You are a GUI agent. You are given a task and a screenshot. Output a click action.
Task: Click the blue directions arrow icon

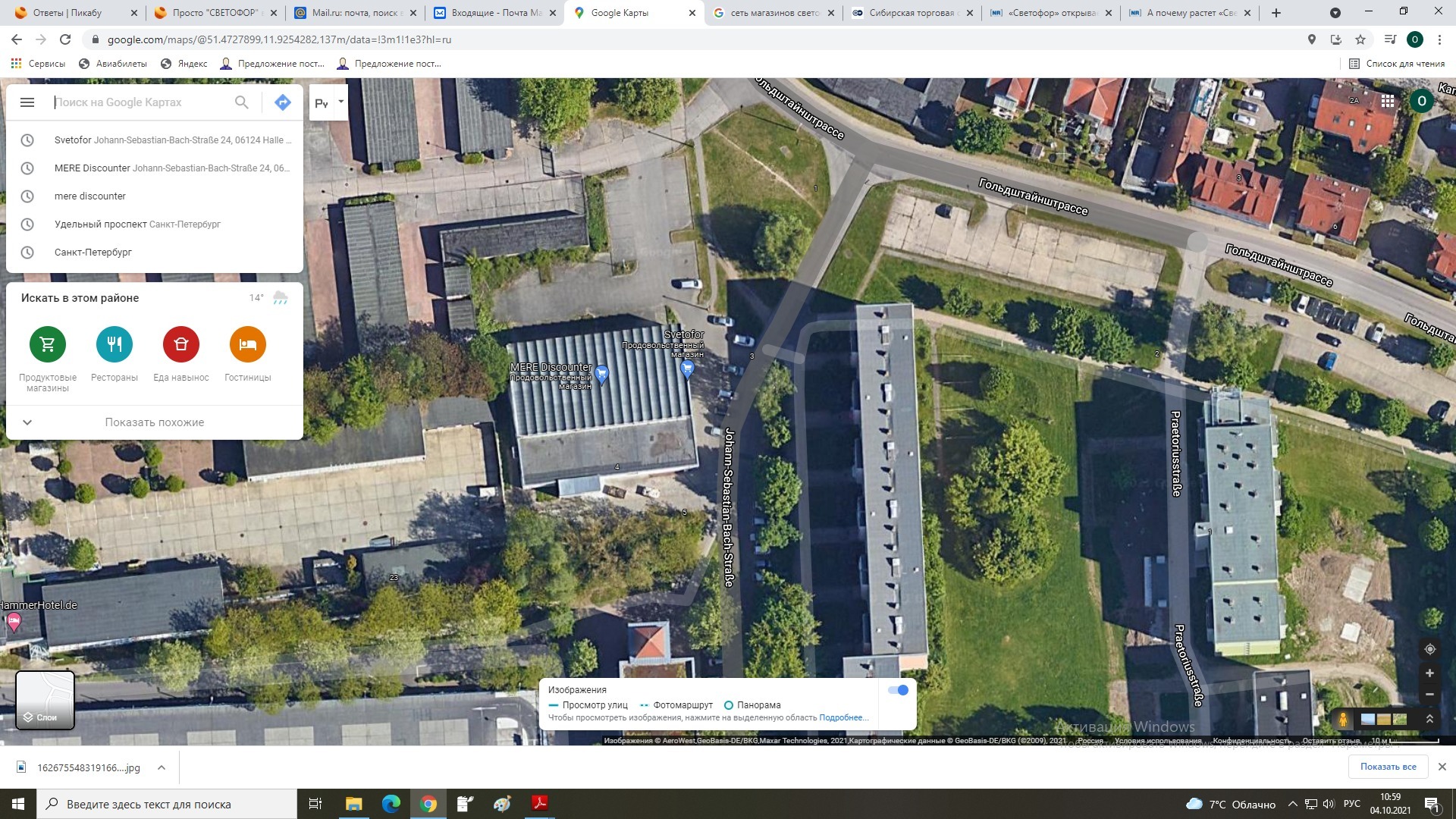coord(283,102)
